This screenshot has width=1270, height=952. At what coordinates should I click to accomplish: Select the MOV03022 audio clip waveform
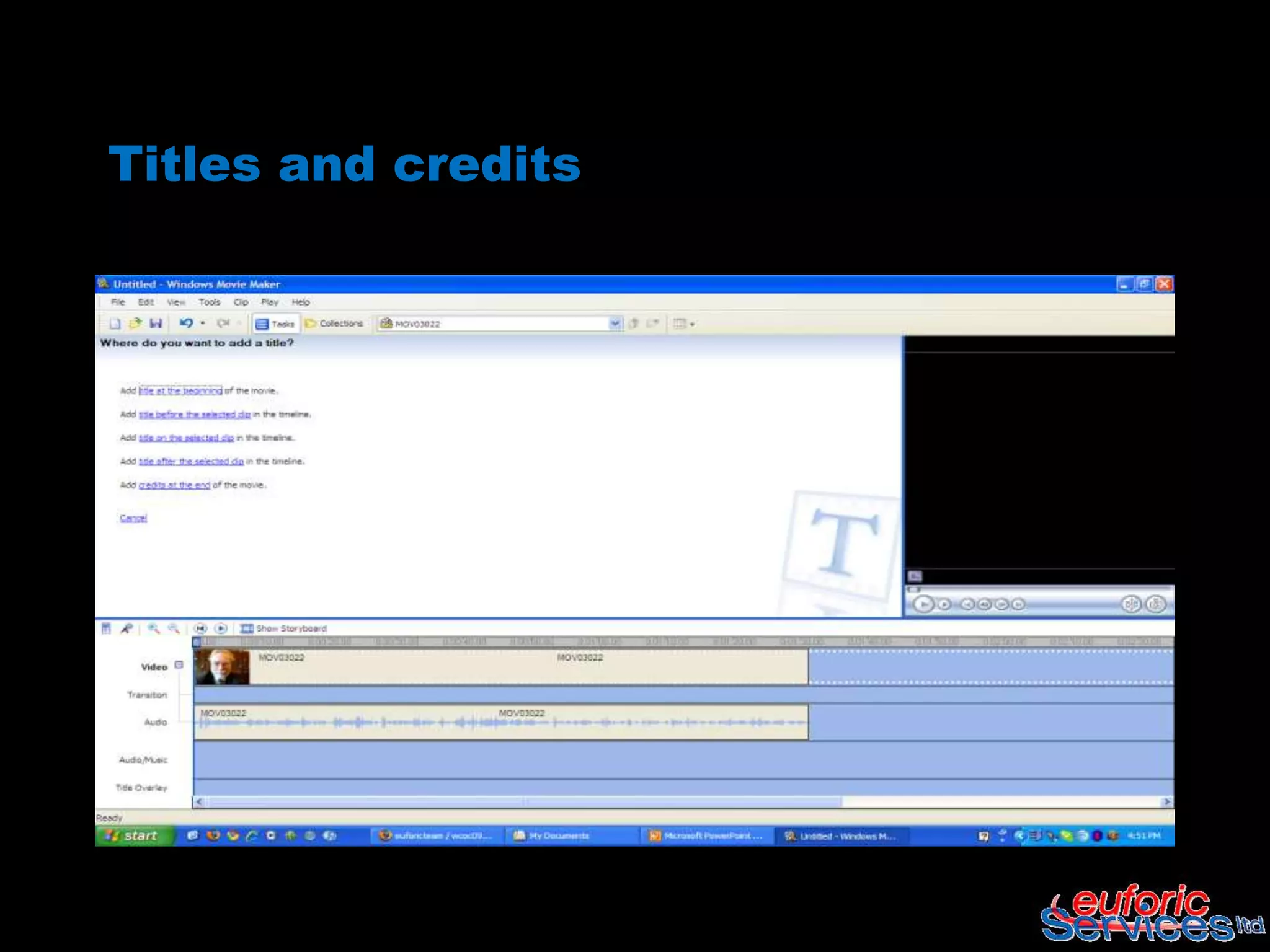[x=501, y=722]
